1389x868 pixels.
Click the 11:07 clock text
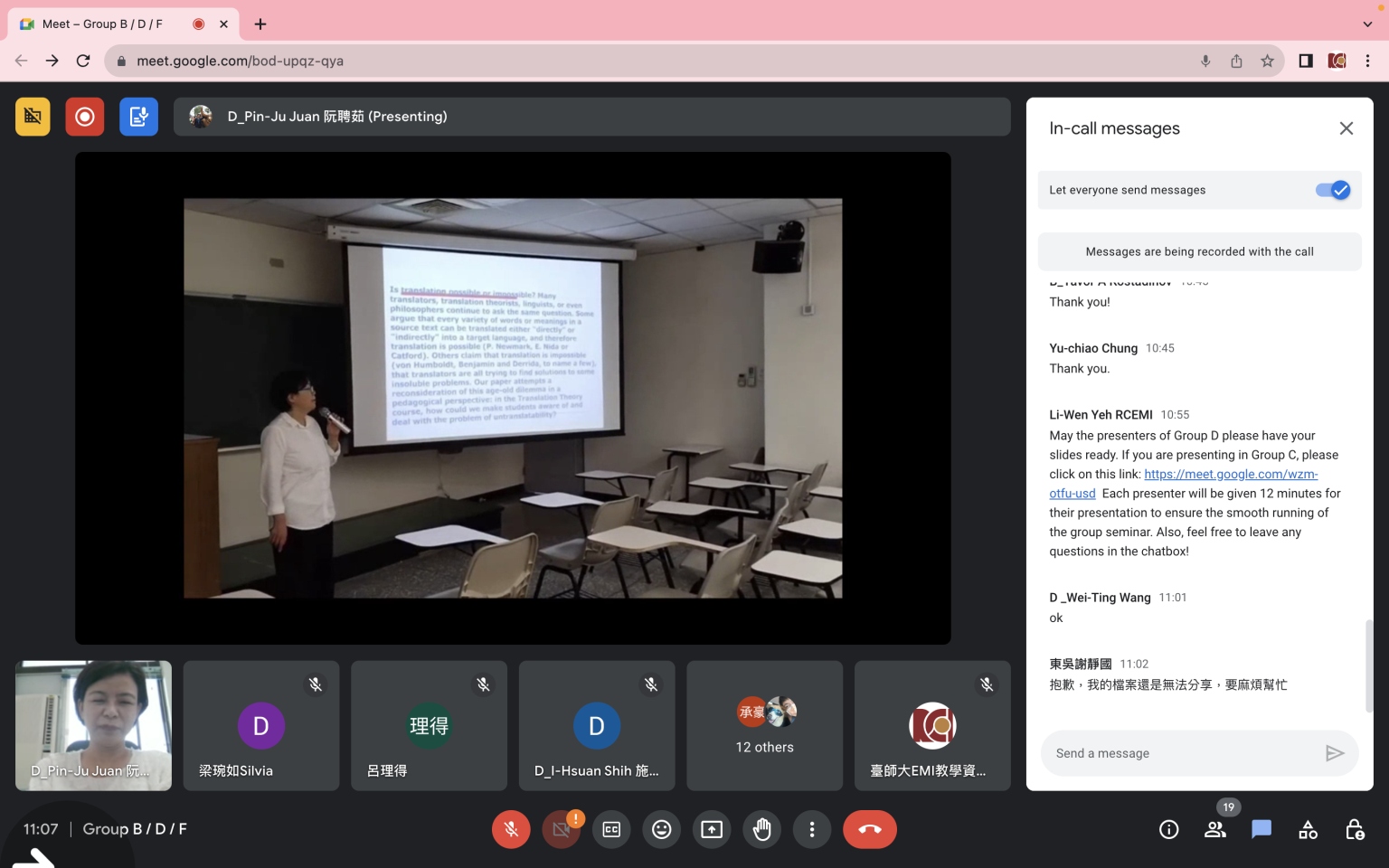(41, 829)
